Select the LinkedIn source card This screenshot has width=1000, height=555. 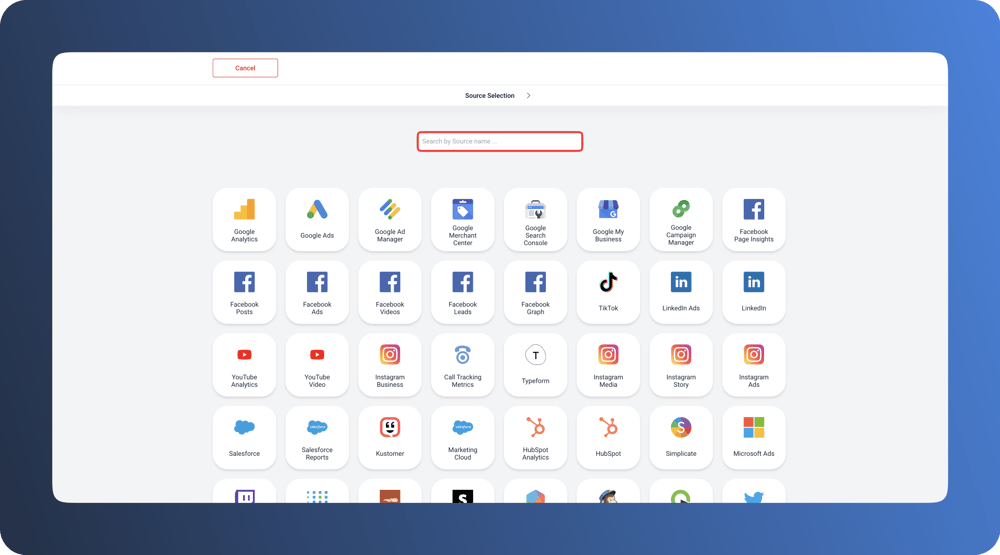coord(753,292)
